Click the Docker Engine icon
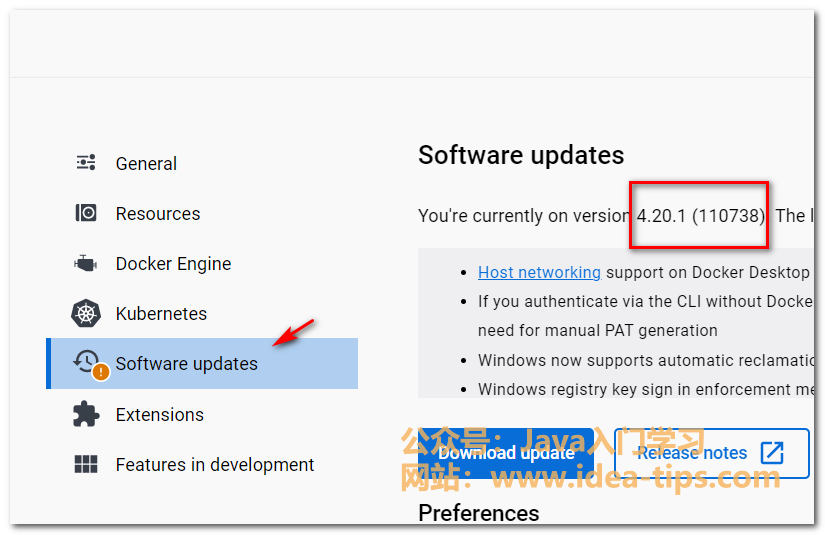The image size is (825, 535). (x=85, y=263)
